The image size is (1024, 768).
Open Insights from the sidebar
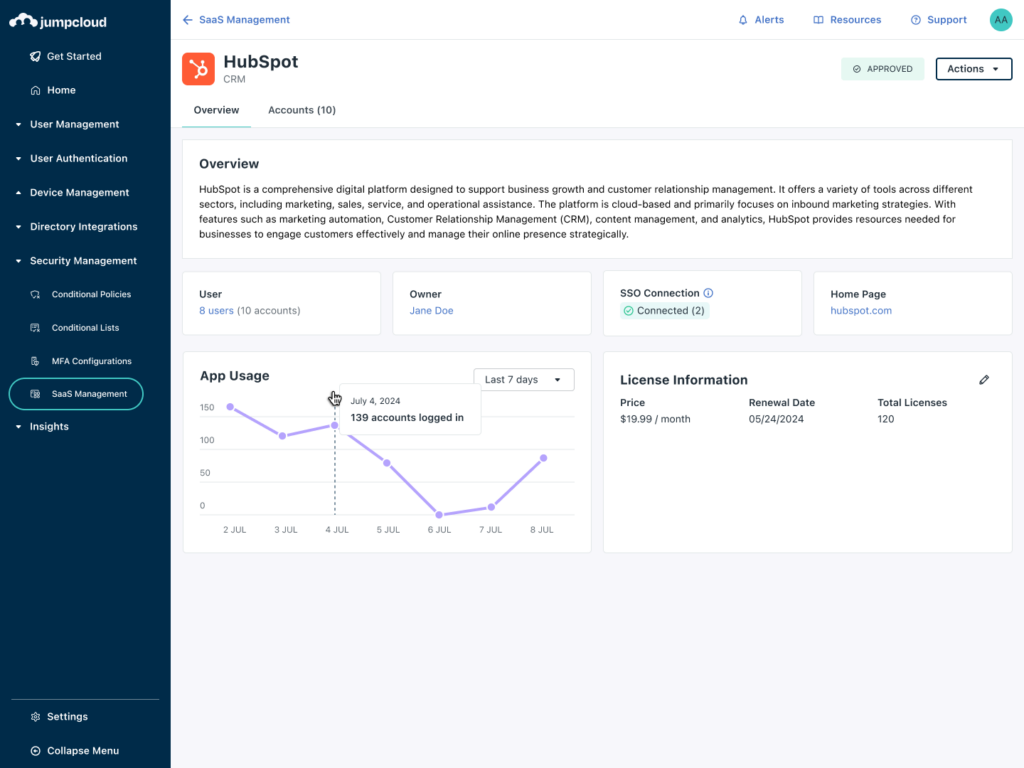pos(47,426)
